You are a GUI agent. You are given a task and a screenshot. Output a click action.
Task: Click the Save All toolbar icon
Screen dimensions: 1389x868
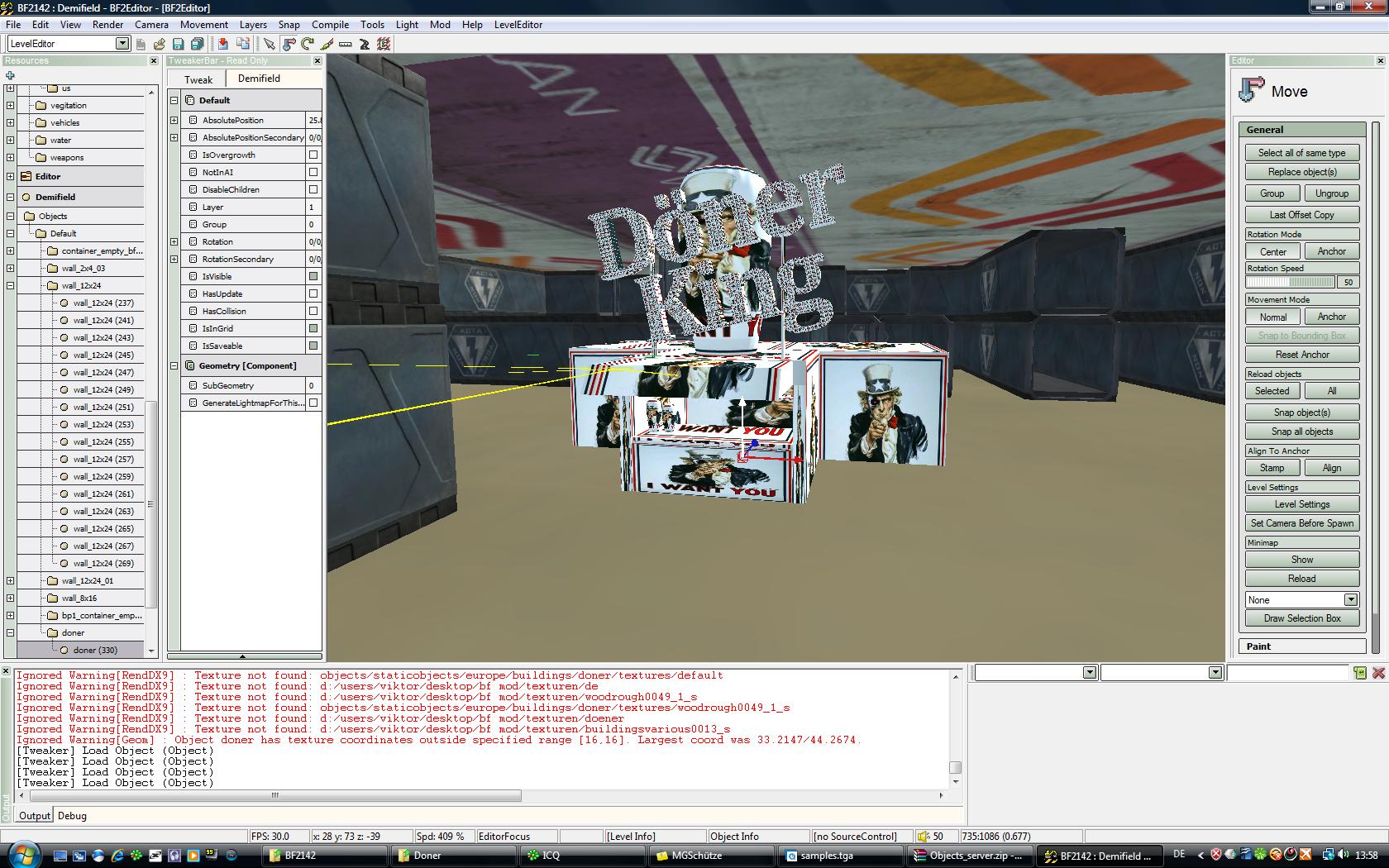(x=197, y=44)
